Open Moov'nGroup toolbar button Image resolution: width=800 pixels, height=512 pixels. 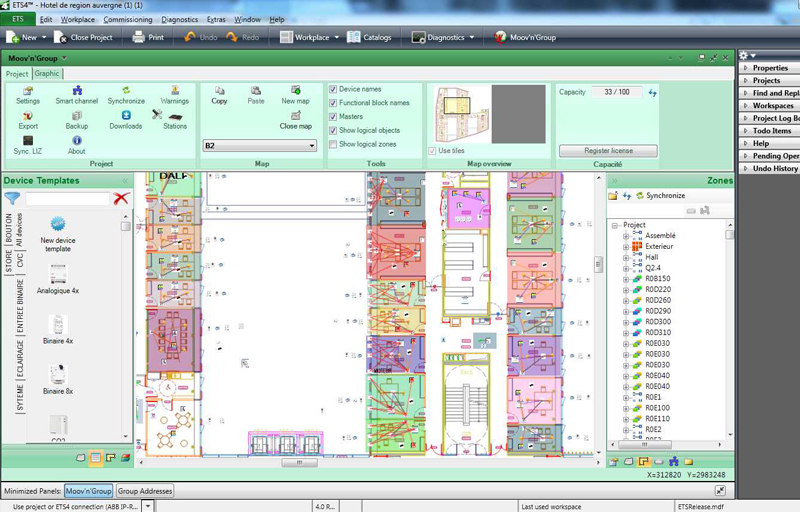(524, 37)
